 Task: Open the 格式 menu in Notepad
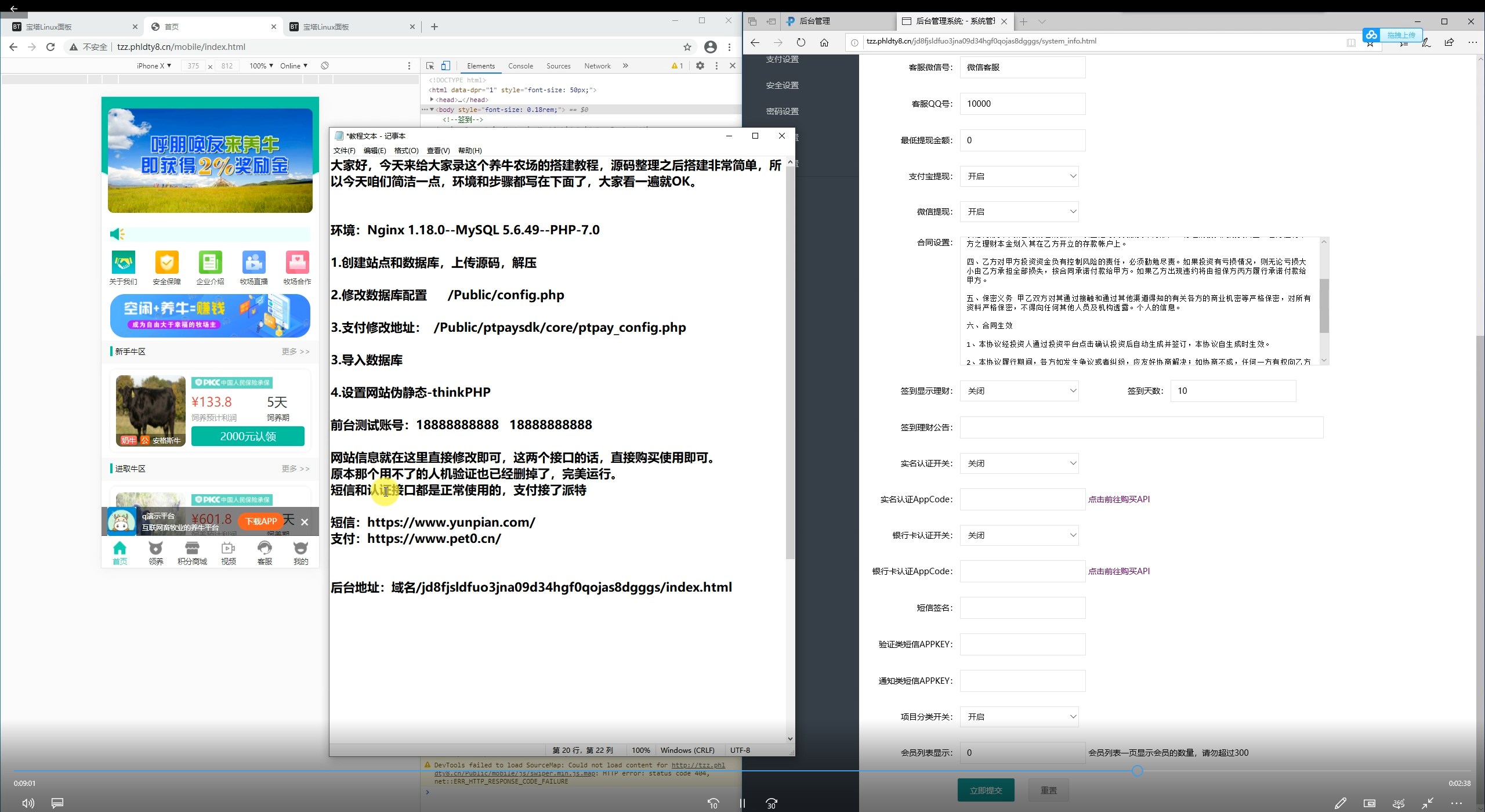[x=406, y=150]
